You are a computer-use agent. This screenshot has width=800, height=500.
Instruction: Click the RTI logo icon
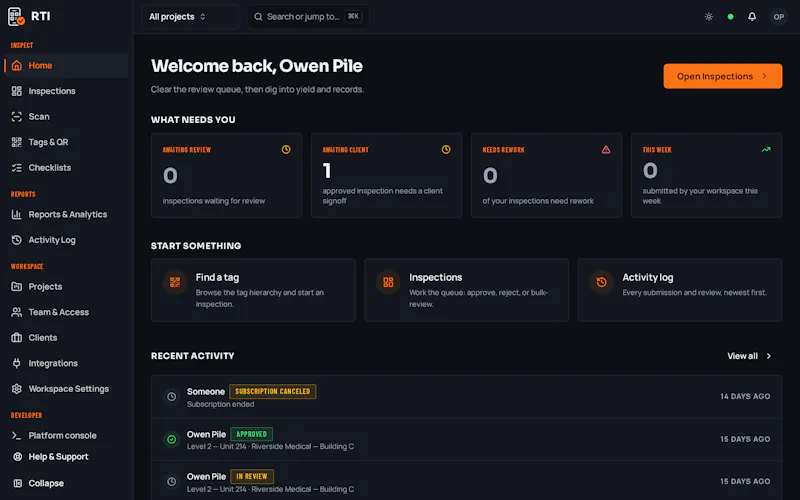pyautogui.click(x=16, y=16)
